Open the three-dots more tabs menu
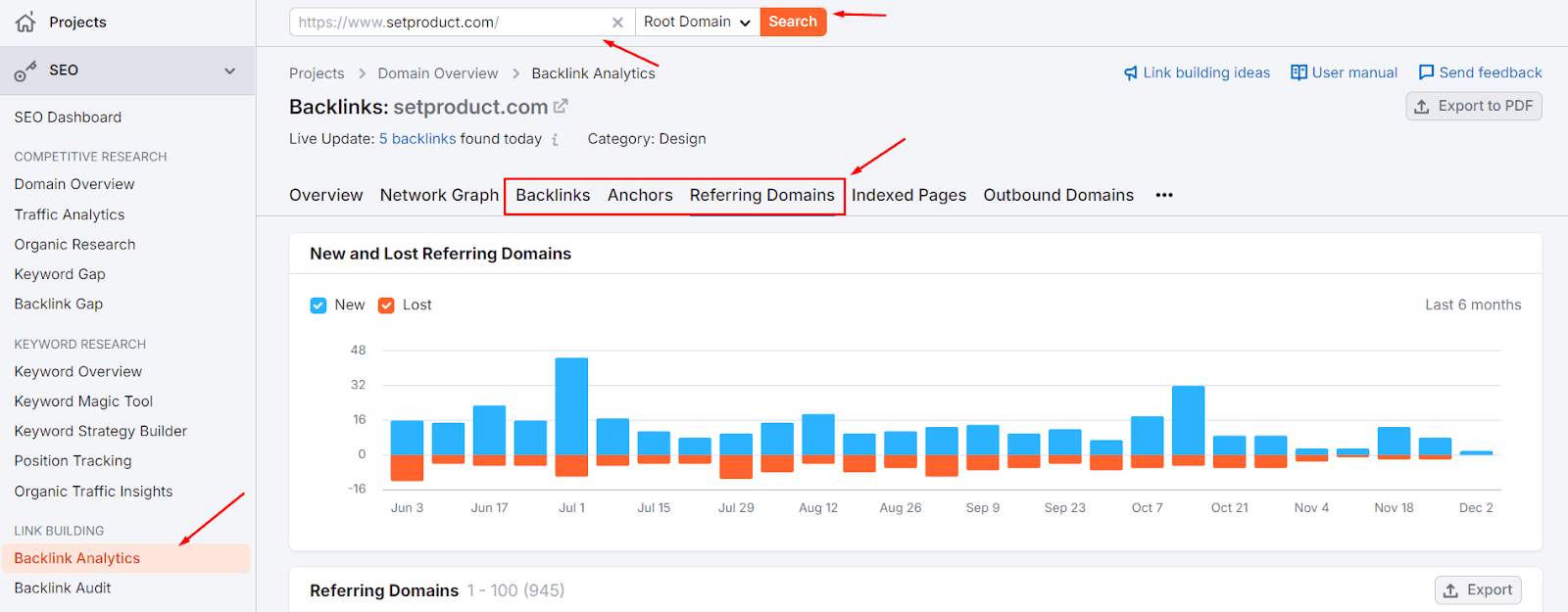1568x612 pixels. [1163, 195]
